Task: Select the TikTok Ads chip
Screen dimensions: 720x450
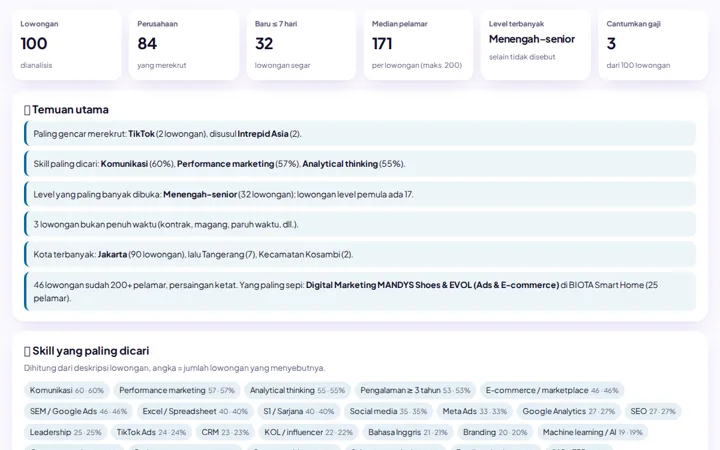Action: pos(151,433)
